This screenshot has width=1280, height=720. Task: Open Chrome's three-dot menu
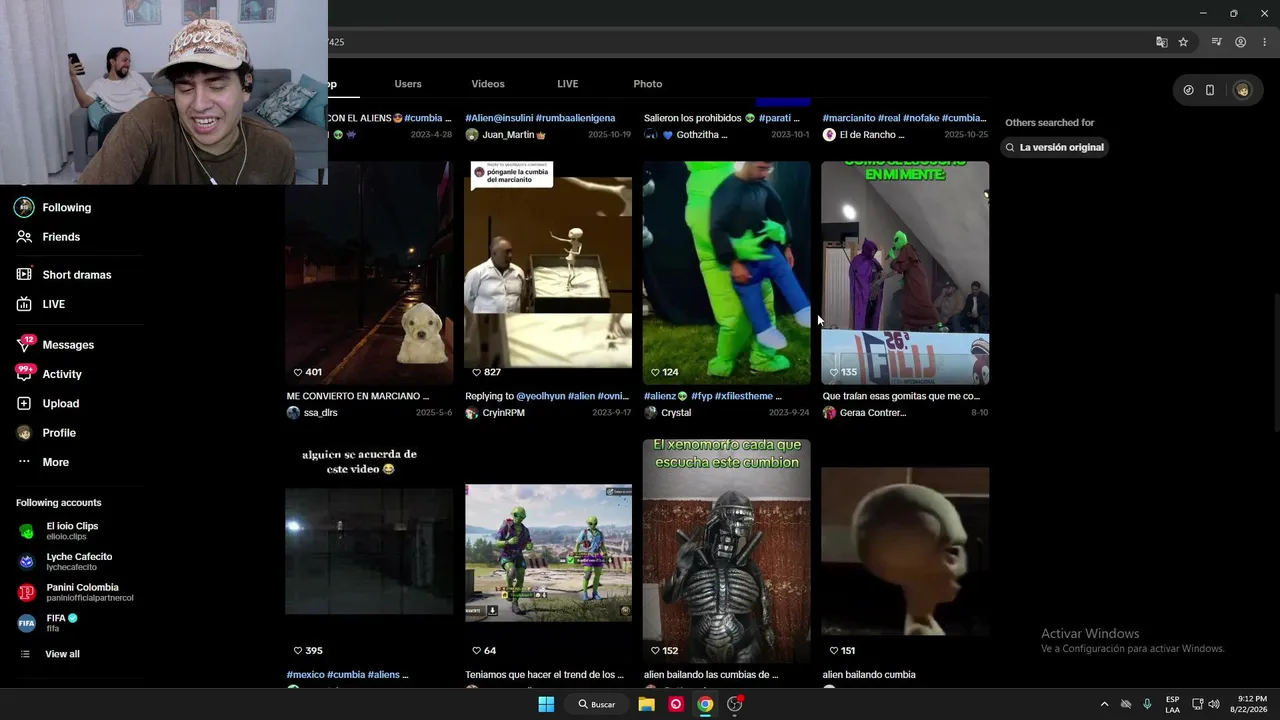pyautogui.click(x=1265, y=42)
